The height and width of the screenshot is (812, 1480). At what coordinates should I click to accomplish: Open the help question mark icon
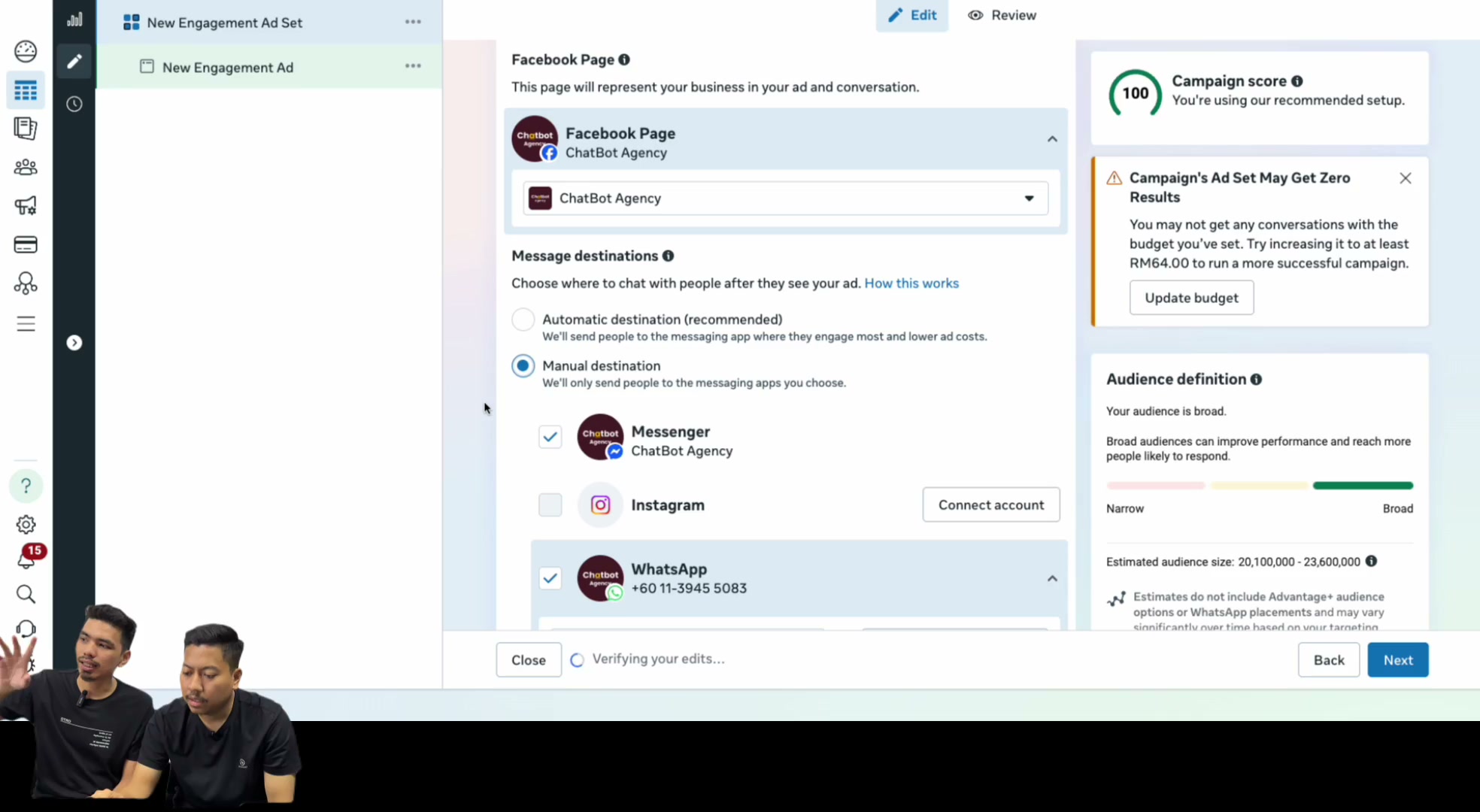(26, 486)
